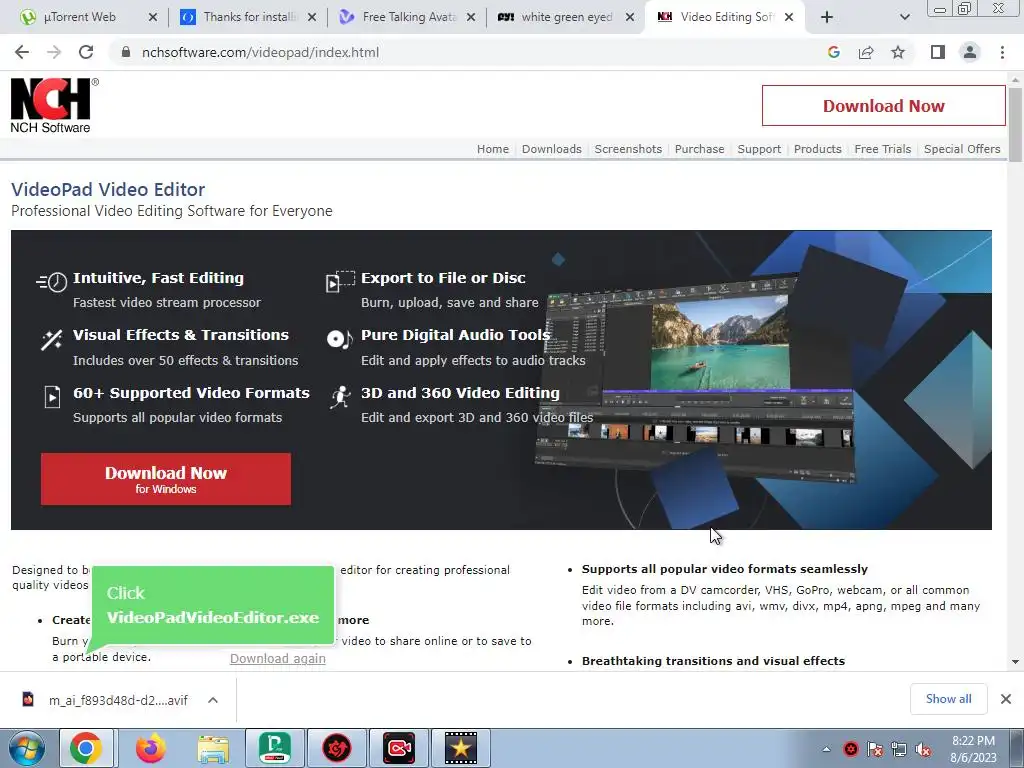This screenshot has width=1024, height=768.
Task: Click the Download again link
Action: (278, 658)
